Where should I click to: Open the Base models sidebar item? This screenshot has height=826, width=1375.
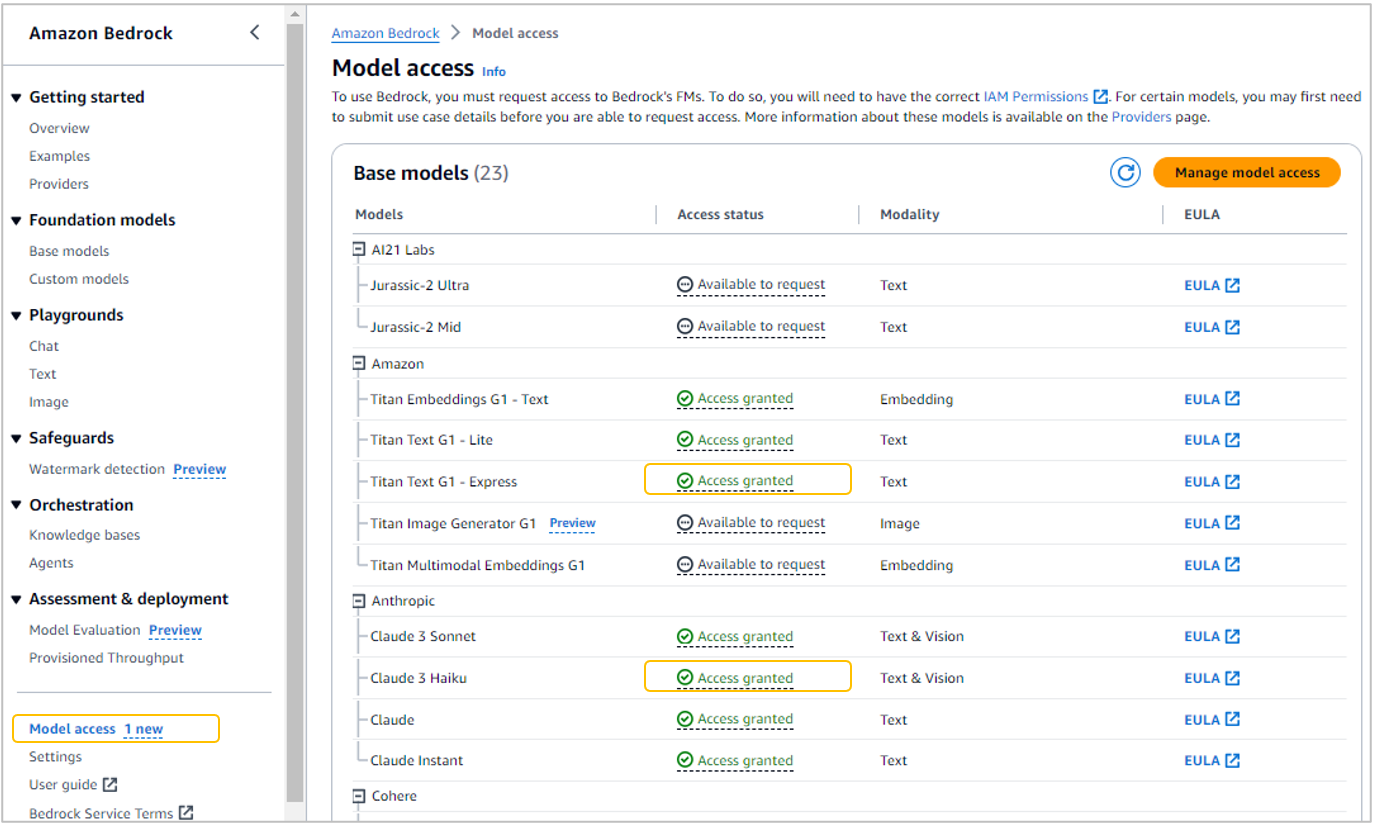click(x=69, y=251)
